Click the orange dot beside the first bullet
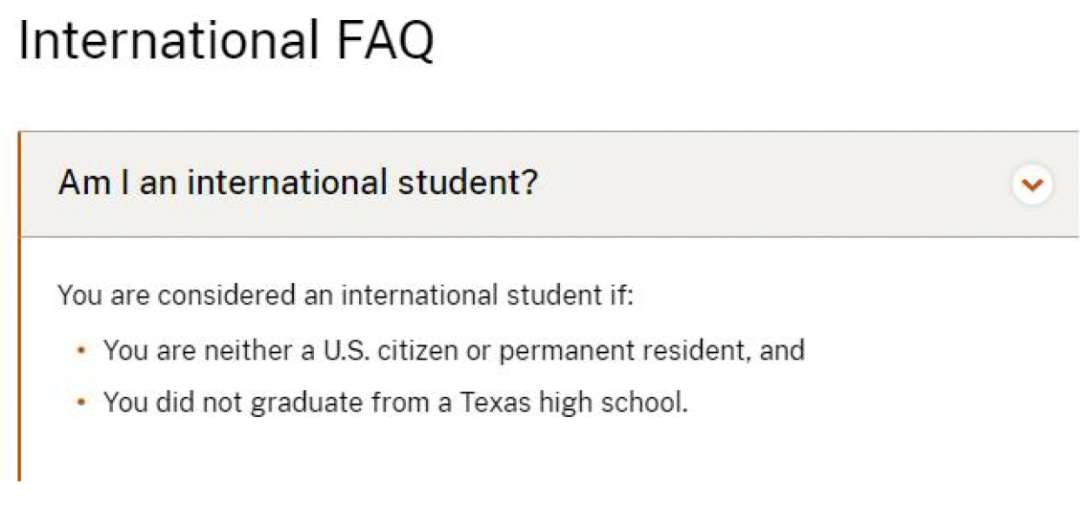The height and width of the screenshot is (510, 1080). pyautogui.click(x=83, y=351)
